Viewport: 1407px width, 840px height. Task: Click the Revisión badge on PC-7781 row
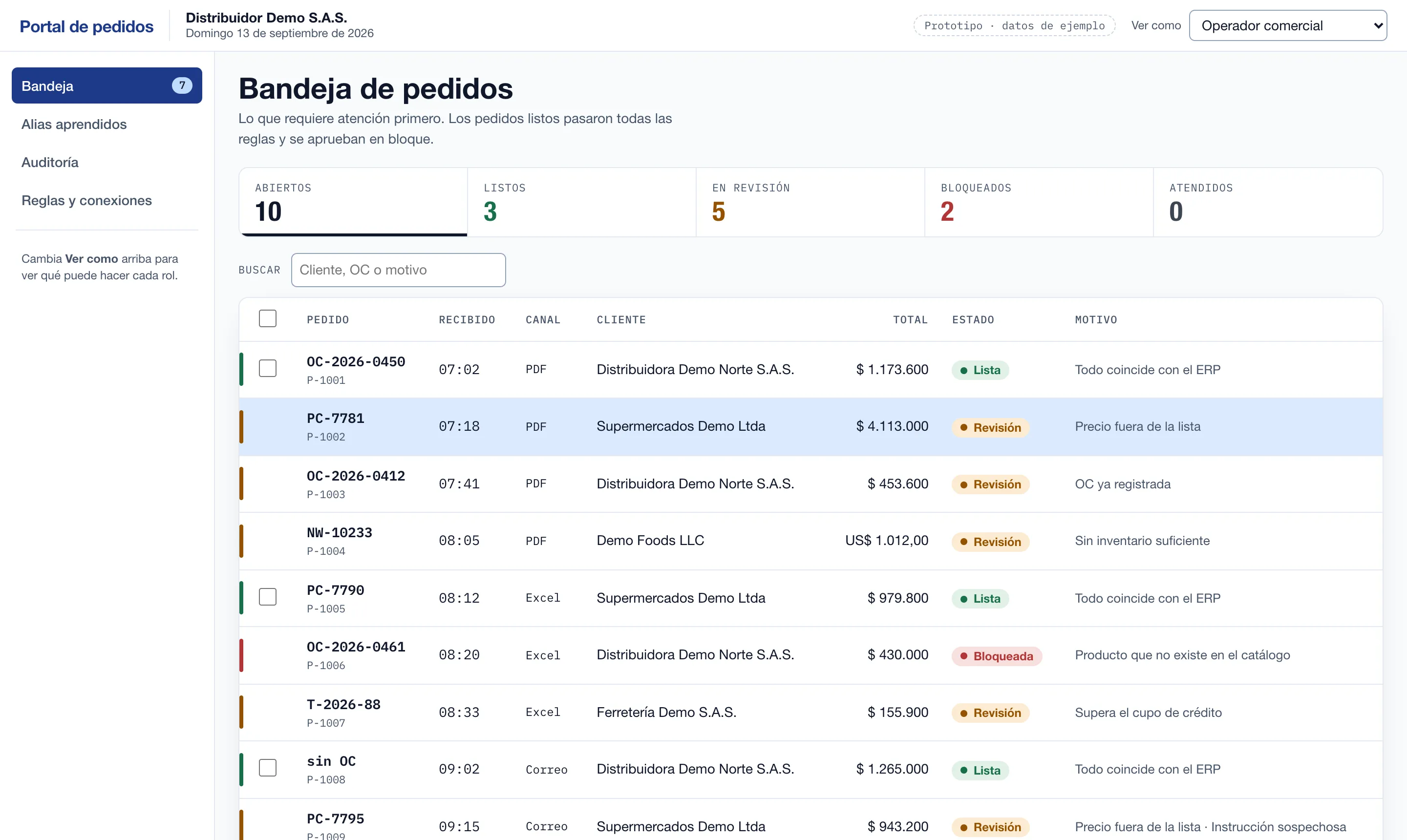(990, 427)
